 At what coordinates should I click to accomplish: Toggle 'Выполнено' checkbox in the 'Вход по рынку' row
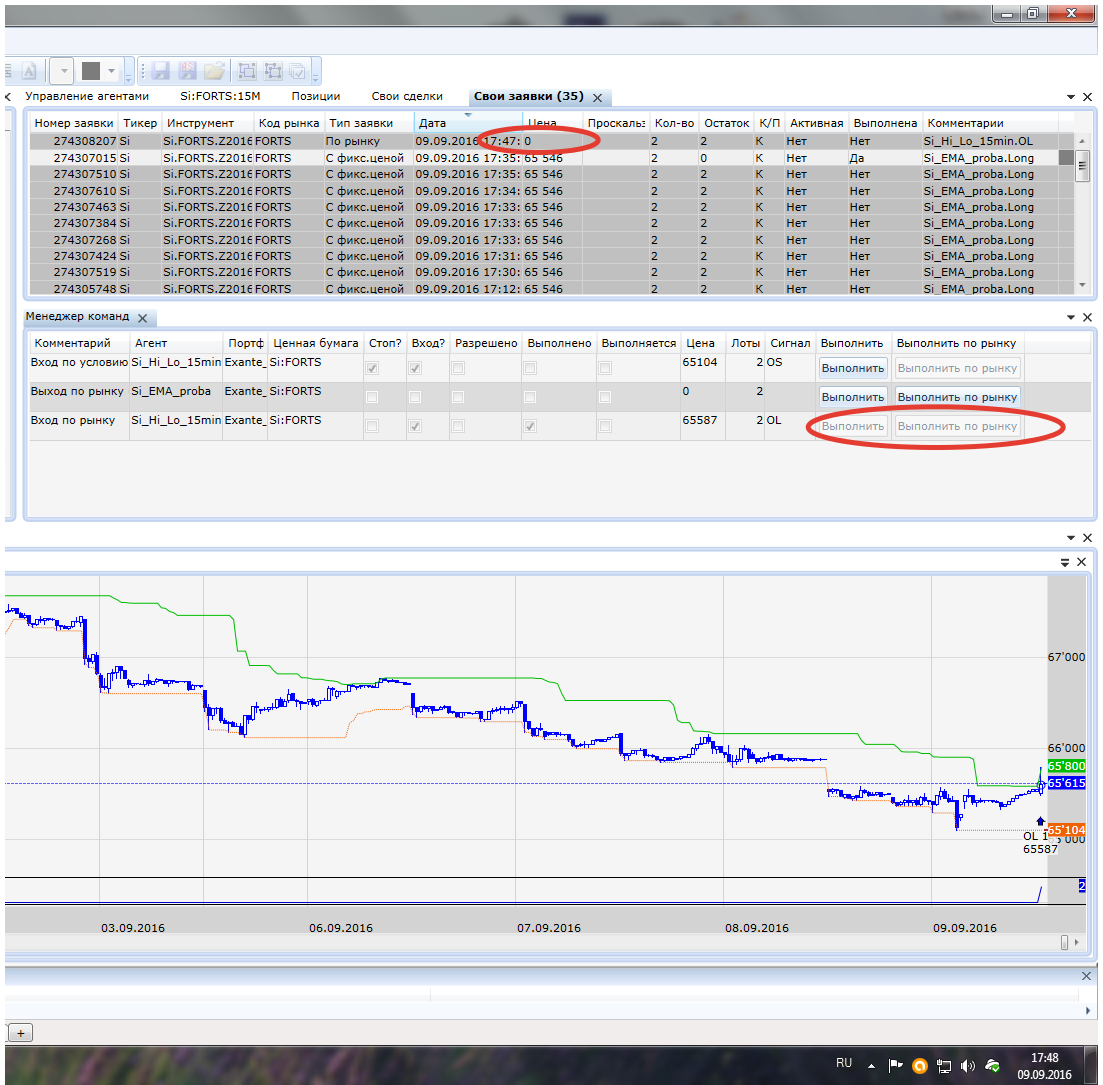pos(530,426)
